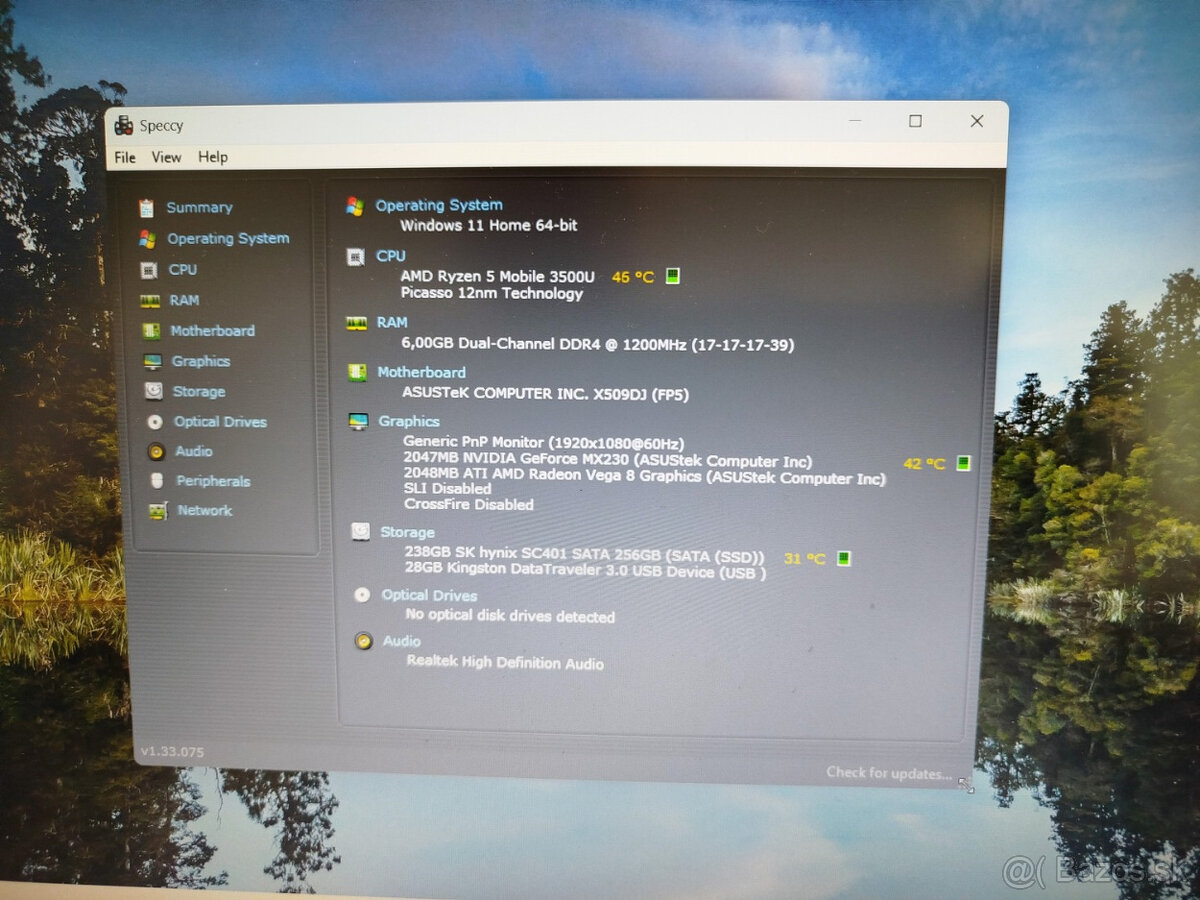This screenshot has width=1200, height=900.
Task: Open the Operating System section heading
Action: tap(439, 204)
